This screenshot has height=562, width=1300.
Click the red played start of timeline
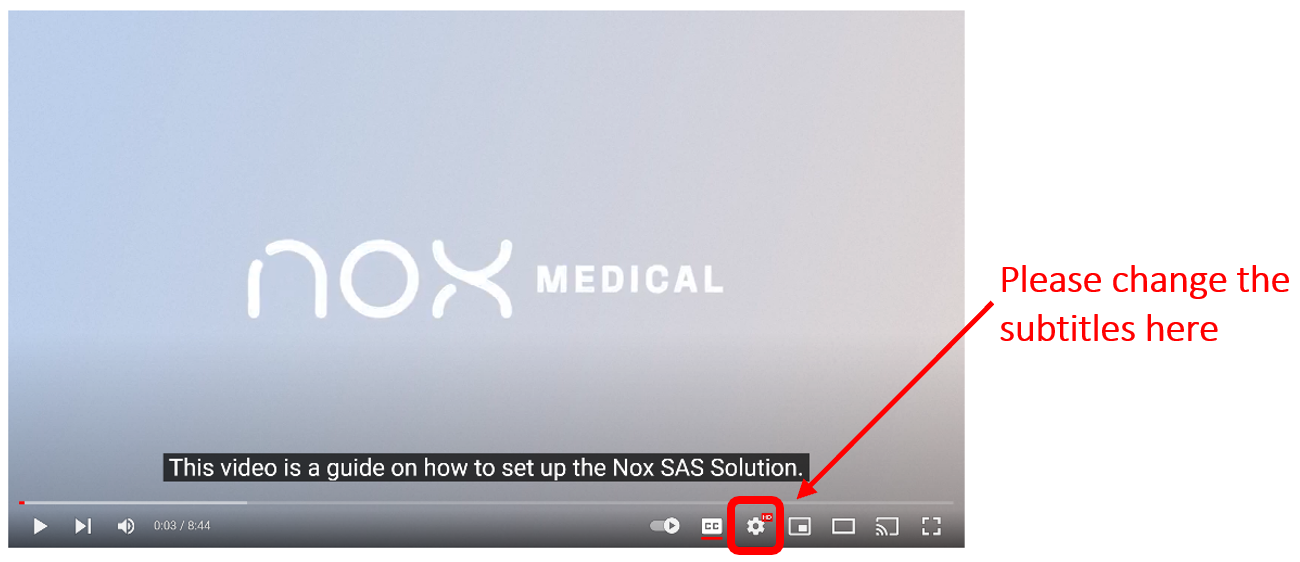(x=21, y=502)
